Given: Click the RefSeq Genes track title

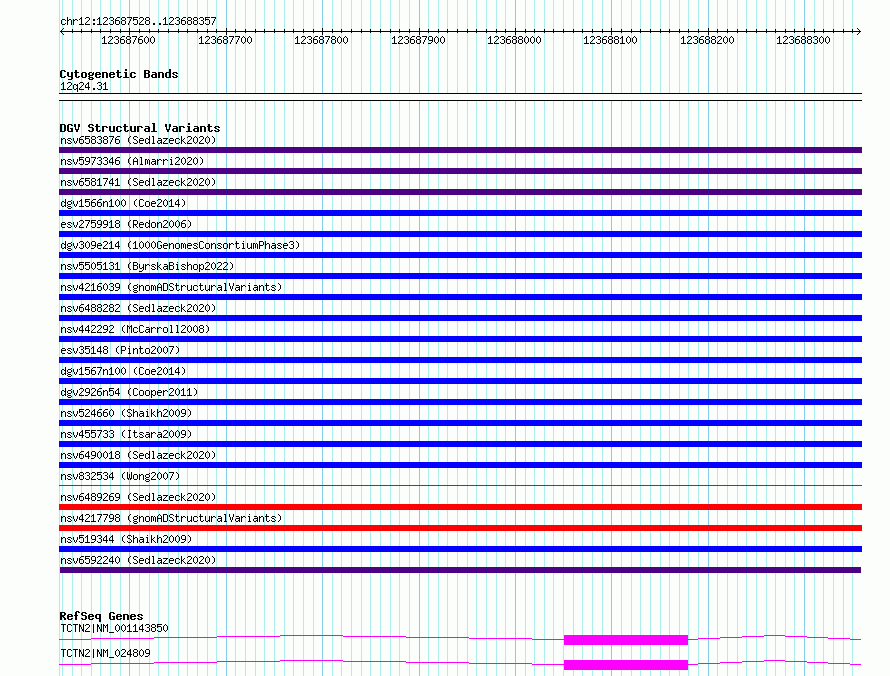Looking at the screenshot, I should (x=101, y=616).
